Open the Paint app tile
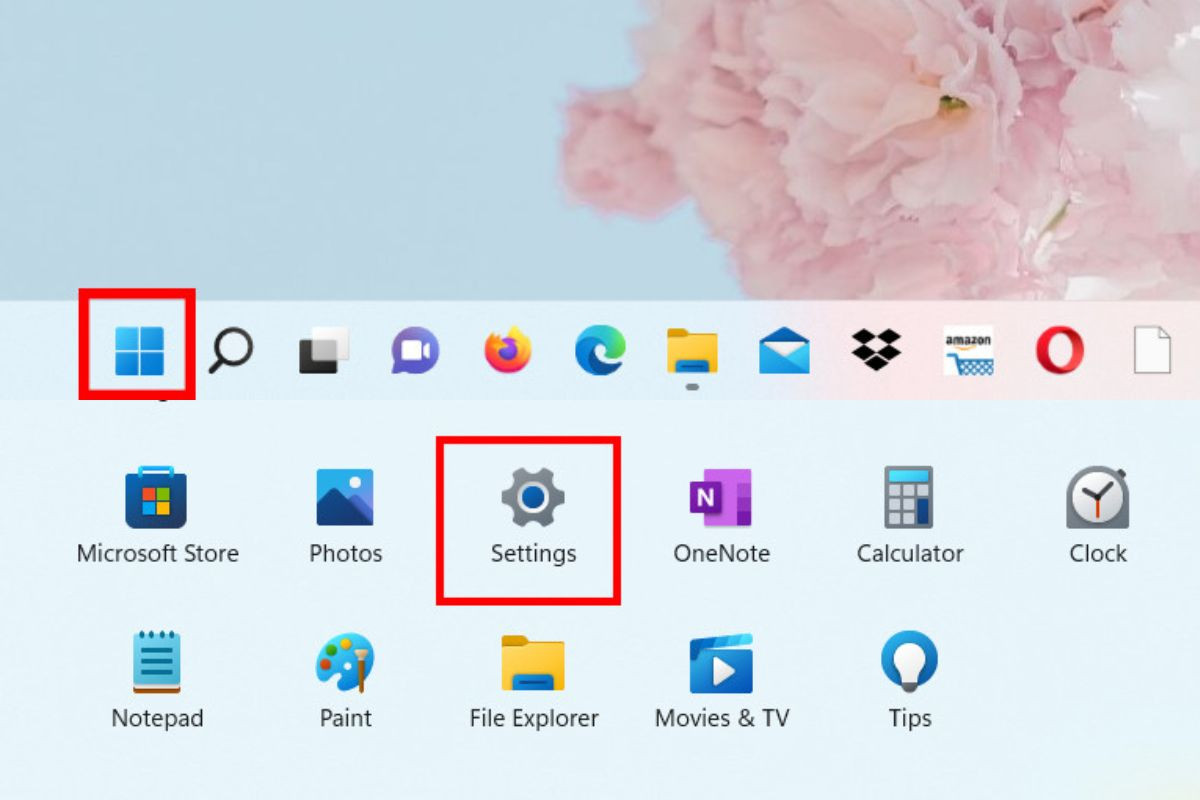1200x800 pixels. pos(345,681)
